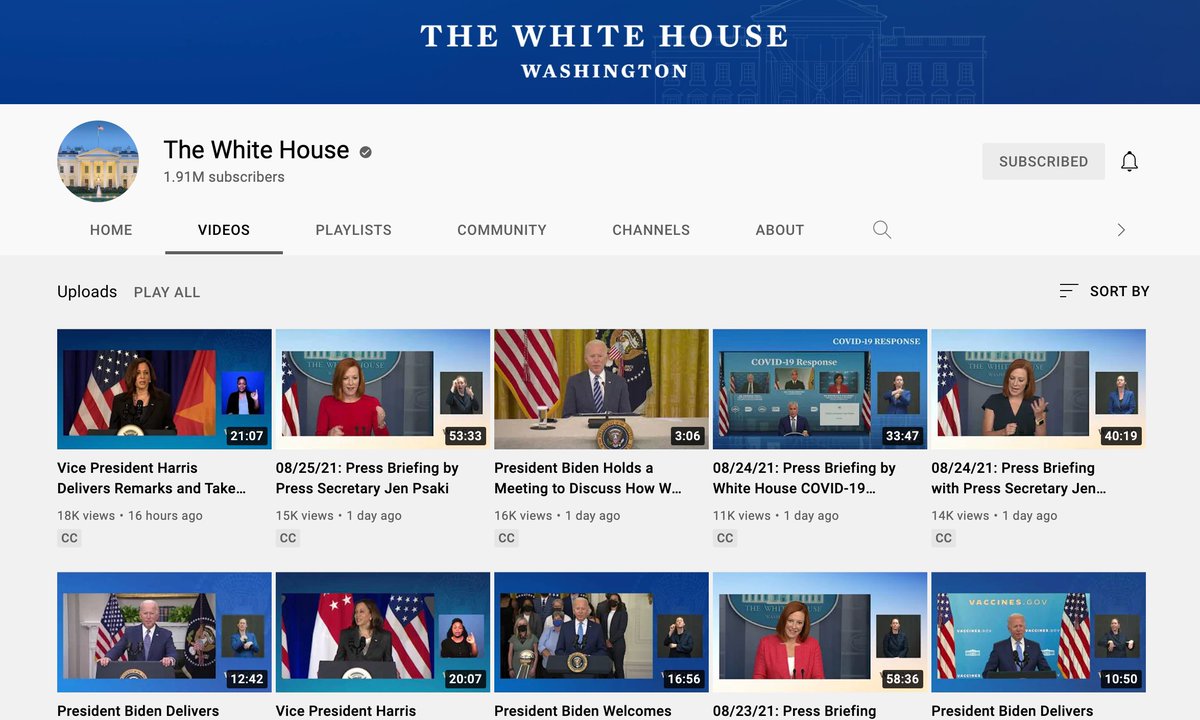Click '1.91M subscribers' text
Screen dimensions: 1200x720
click(224, 177)
